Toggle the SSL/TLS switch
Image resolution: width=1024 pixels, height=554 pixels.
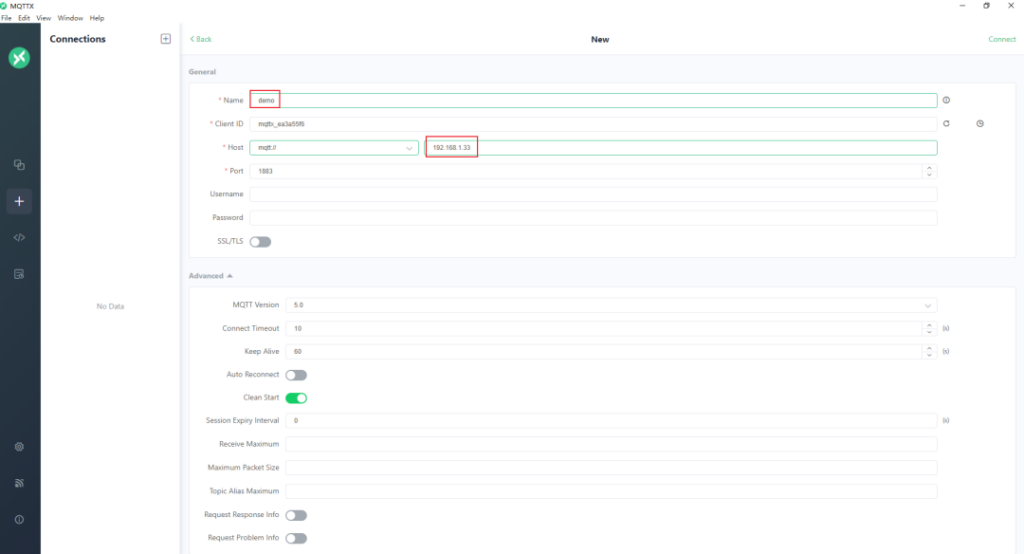(x=260, y=242)
